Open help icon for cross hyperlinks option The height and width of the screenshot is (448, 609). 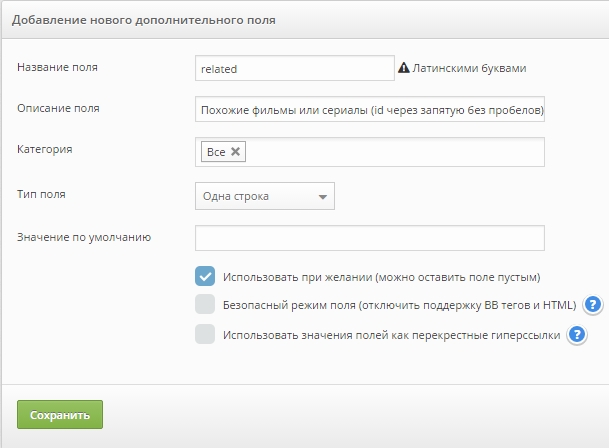577,335
